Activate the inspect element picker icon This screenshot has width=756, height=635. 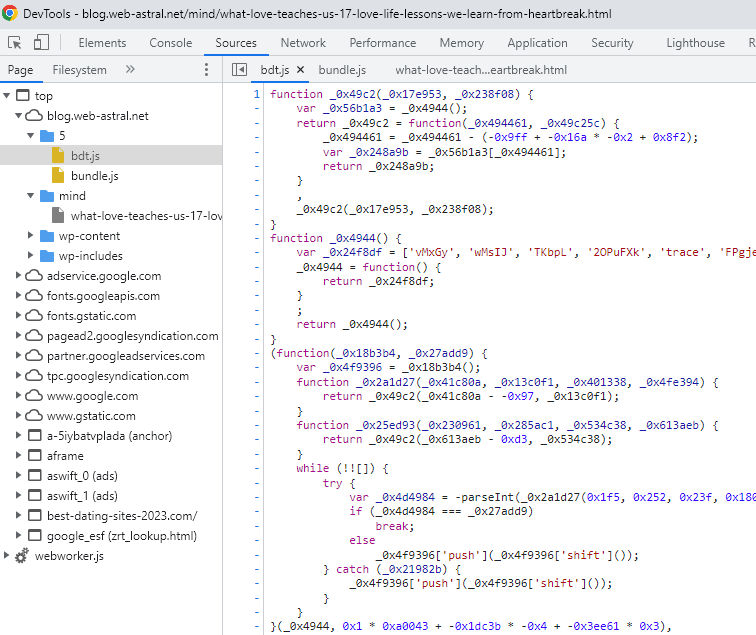pyautogui.click(x=15, y=43)
